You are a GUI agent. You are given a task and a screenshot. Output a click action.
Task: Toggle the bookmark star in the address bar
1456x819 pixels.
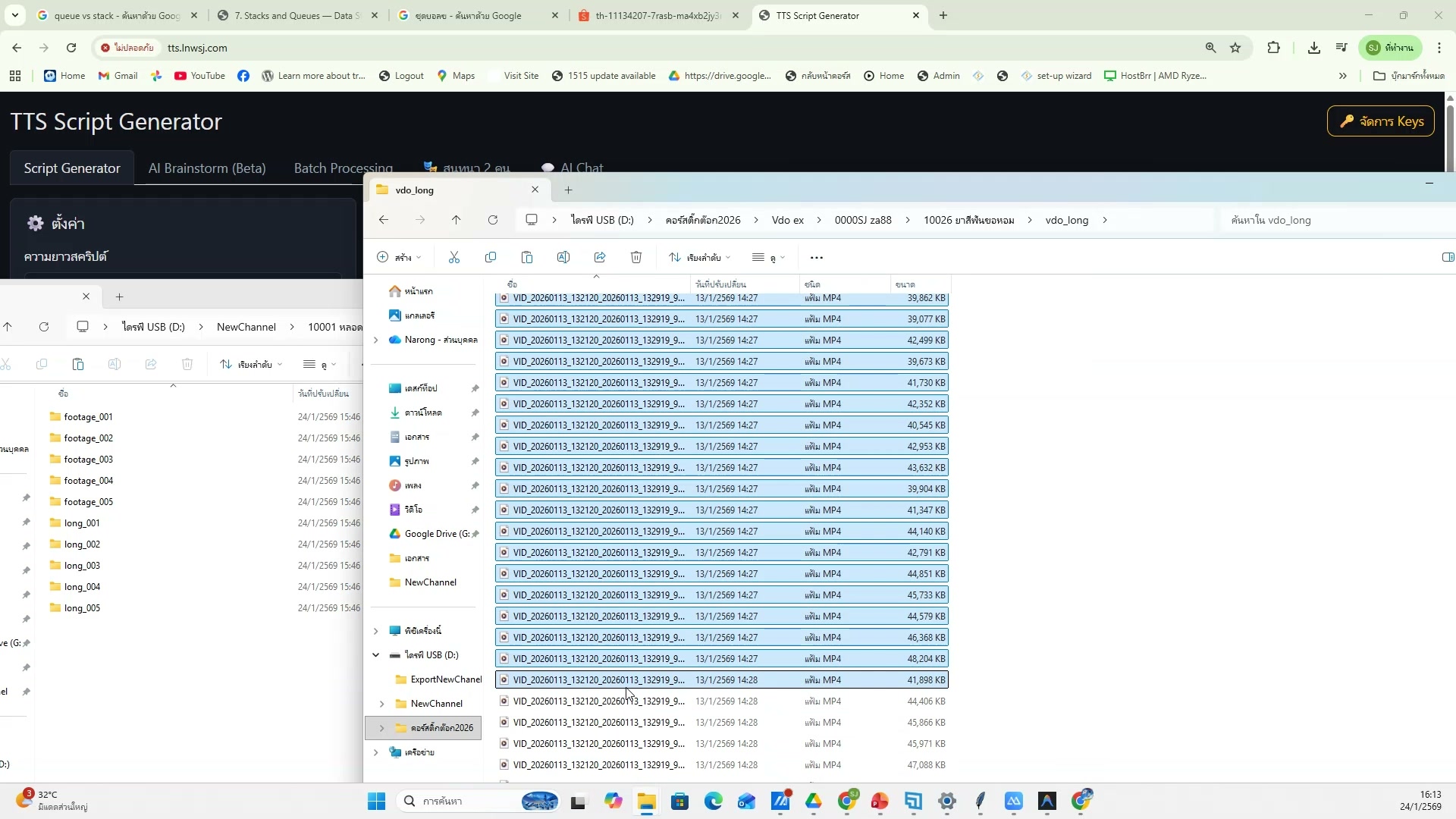click(1236, 48)
